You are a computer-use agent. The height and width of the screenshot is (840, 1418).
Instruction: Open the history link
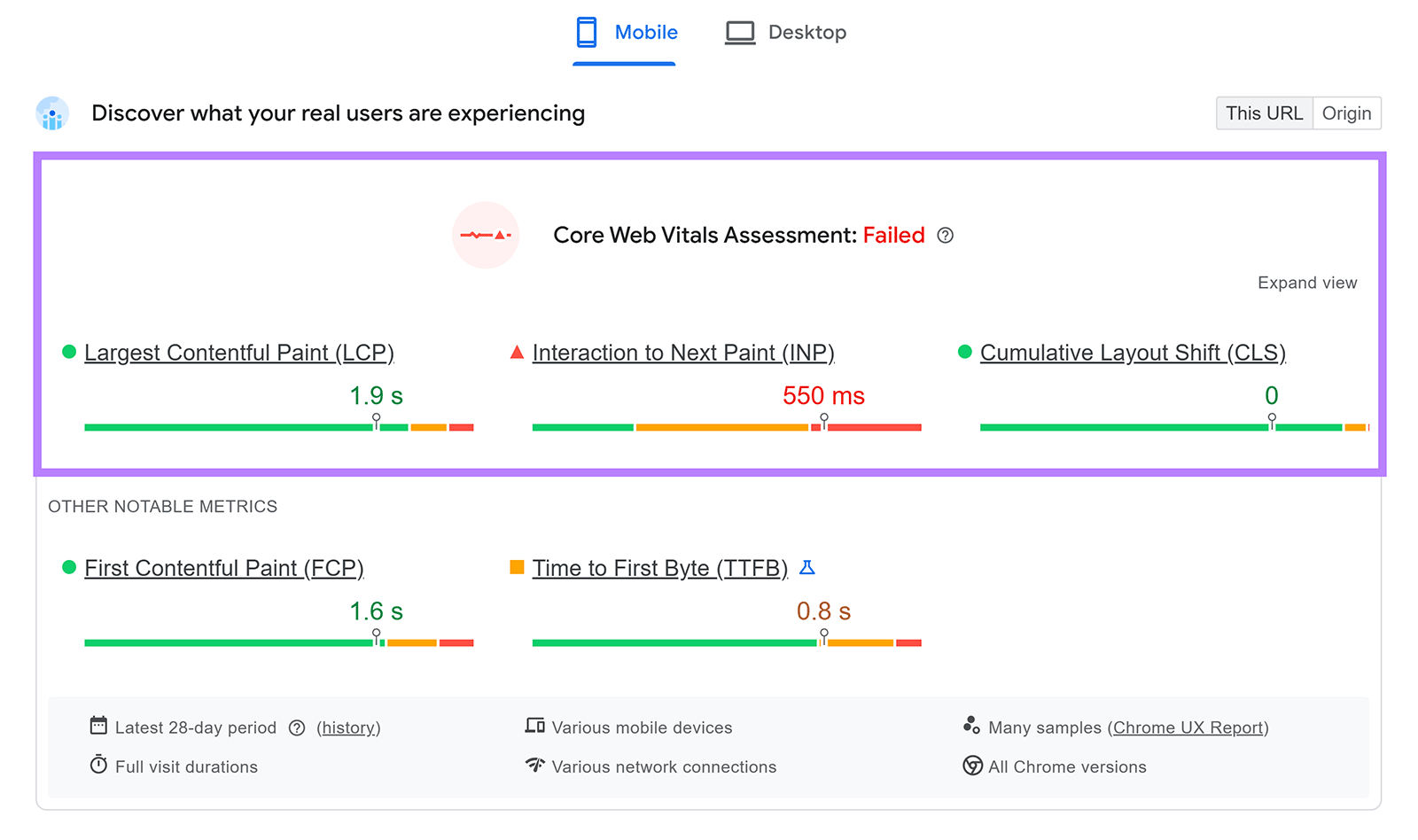348,727
